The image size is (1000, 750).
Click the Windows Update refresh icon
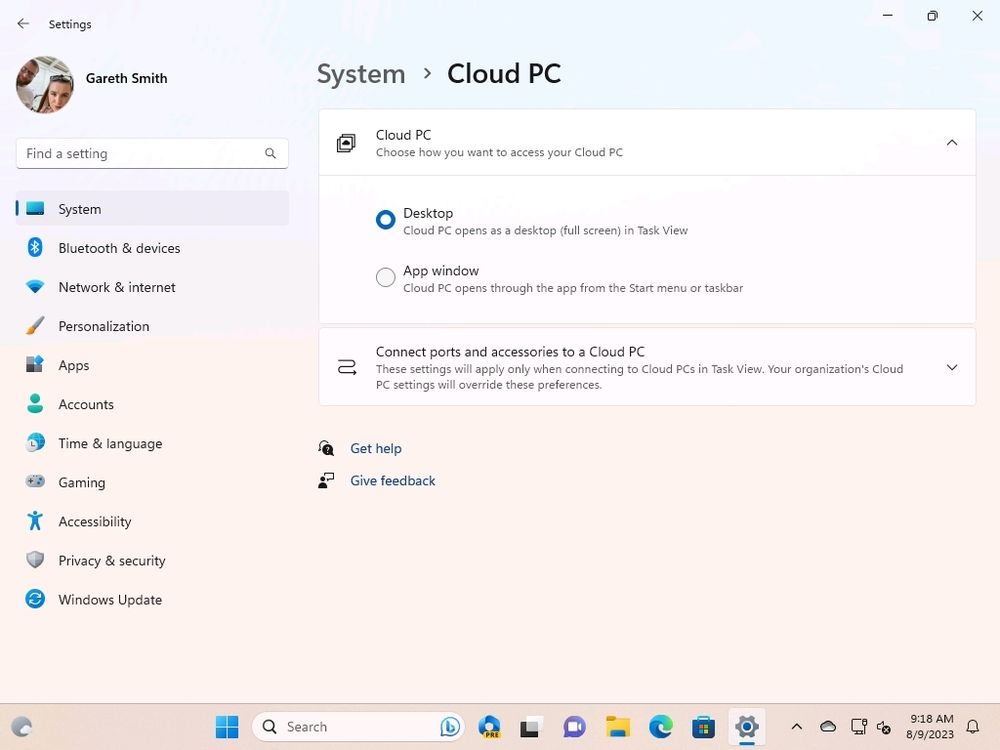(x=35, y=599)
